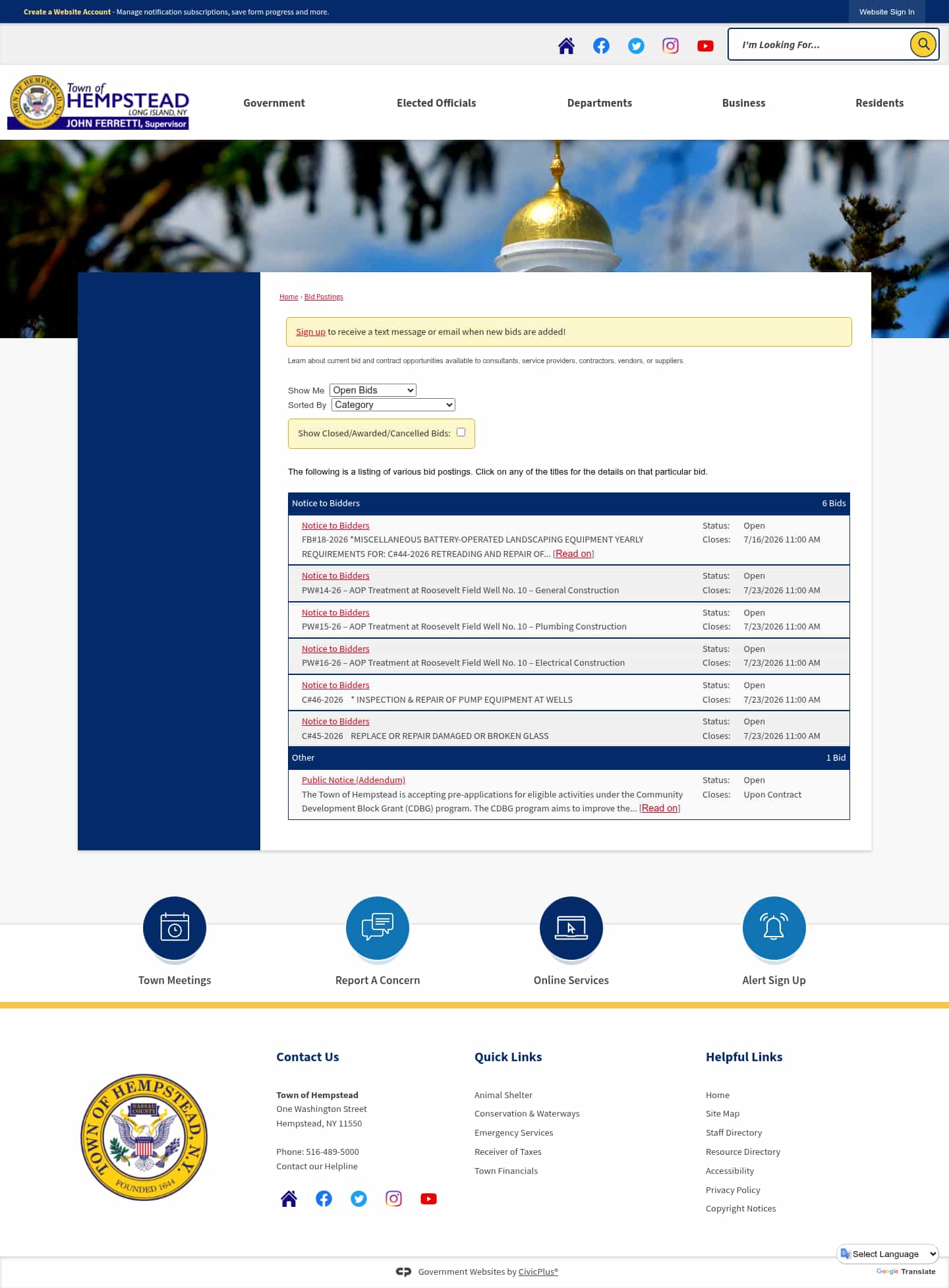Open Copyright Notices helpful link
The width and height of the screenshot is (949, 1288).
point(741,1208)
